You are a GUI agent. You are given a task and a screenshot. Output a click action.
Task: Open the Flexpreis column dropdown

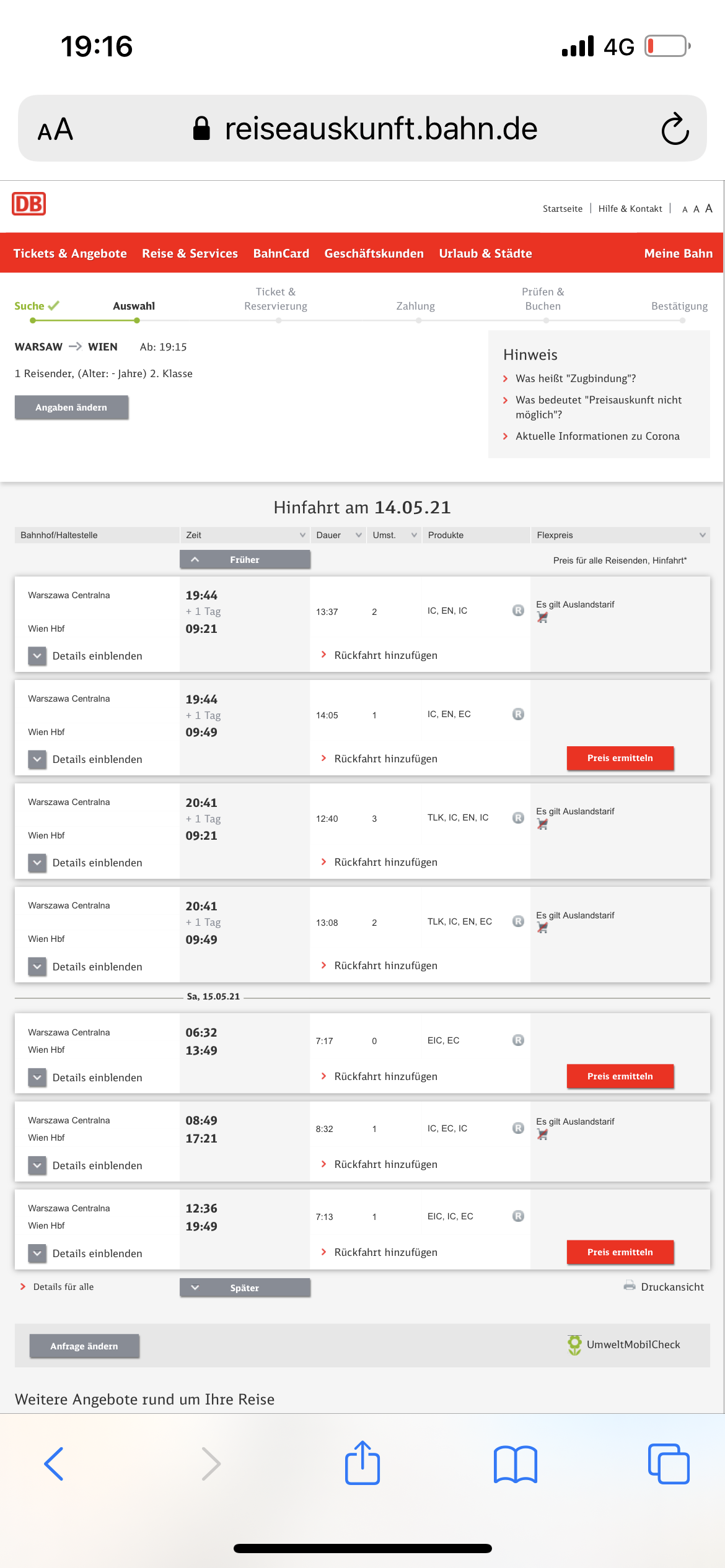(702, 535)
